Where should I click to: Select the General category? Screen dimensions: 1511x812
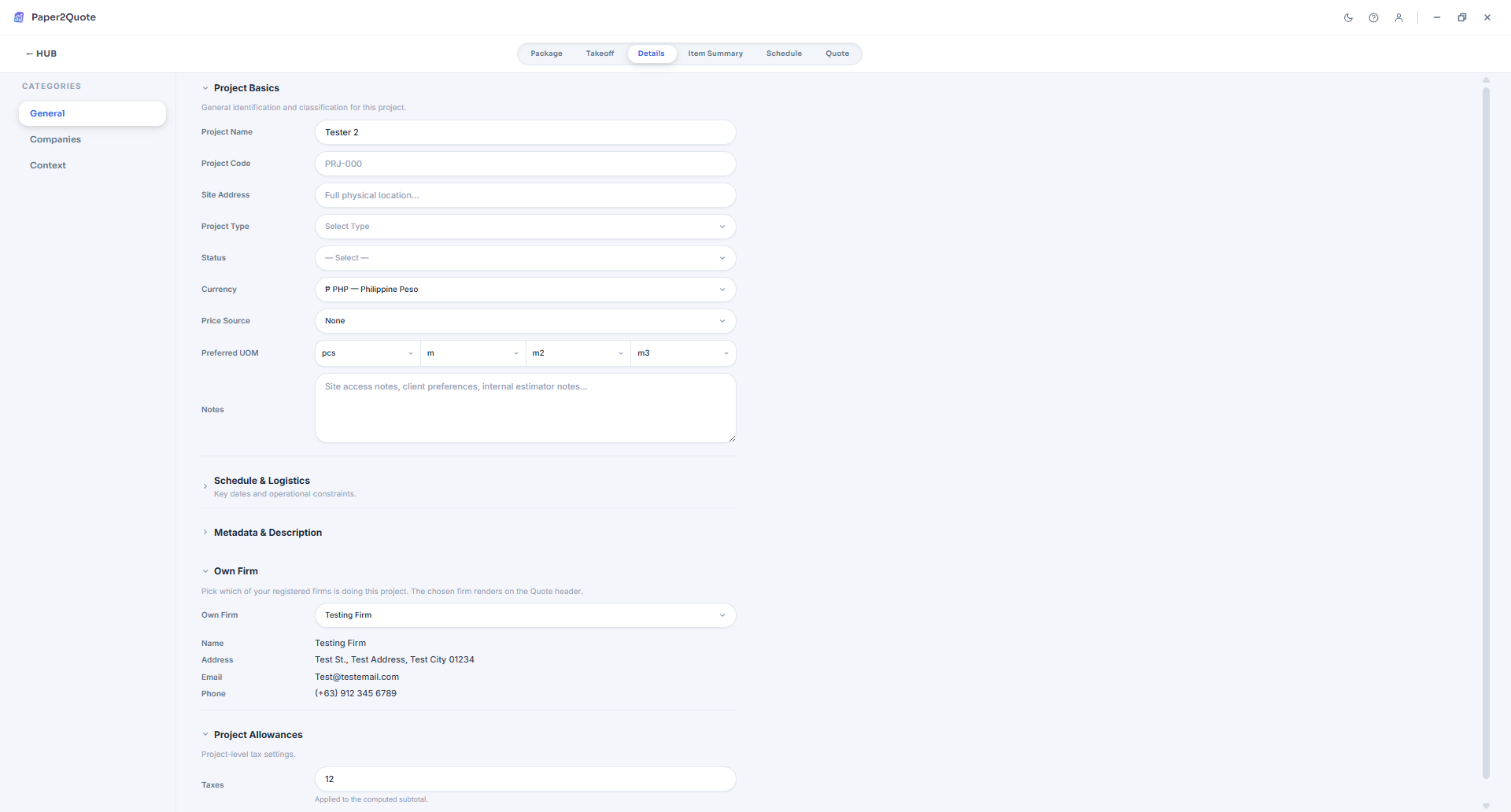click(92, 113)
